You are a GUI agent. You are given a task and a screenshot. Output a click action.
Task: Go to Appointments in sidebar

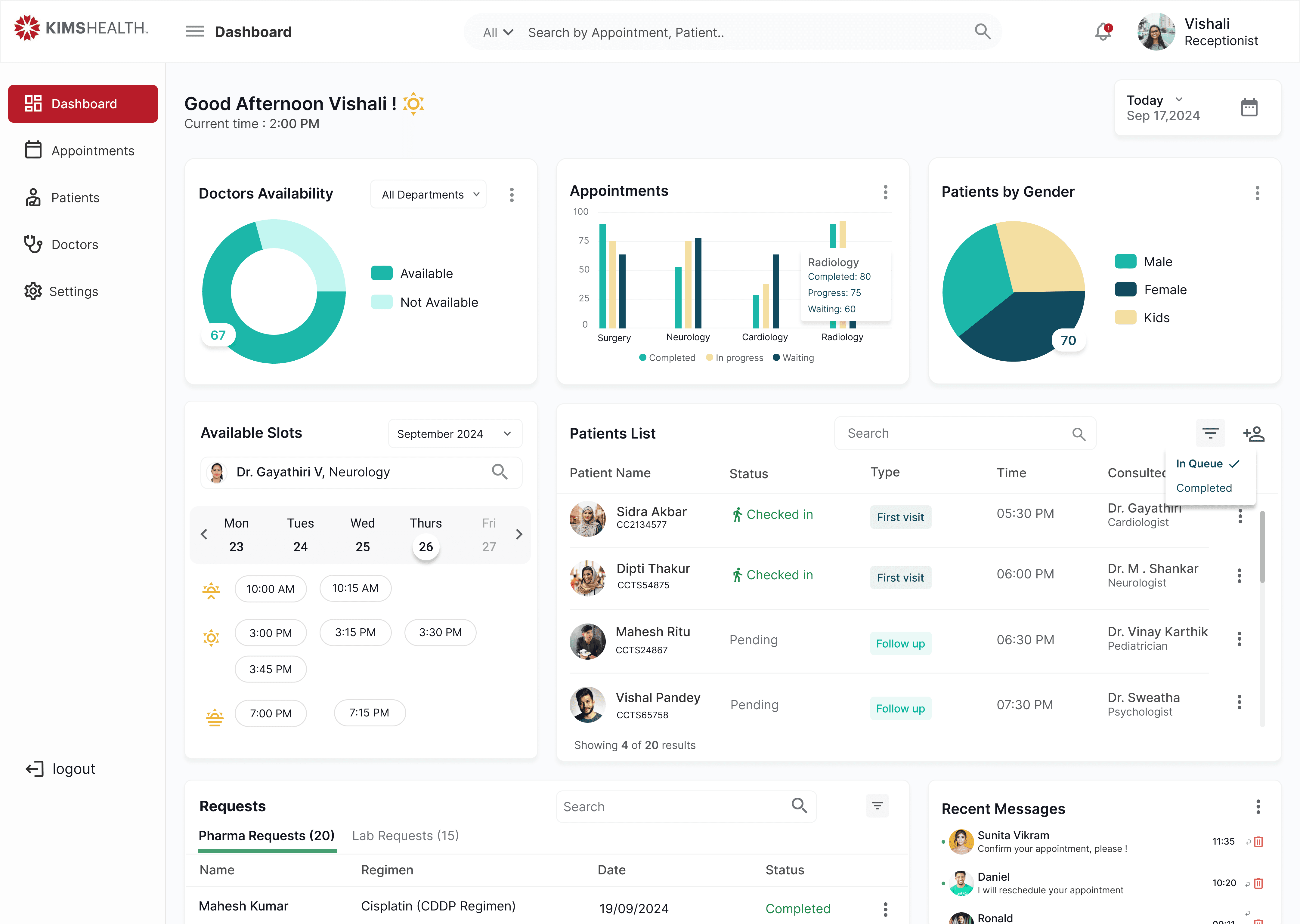[x=93, y=151]
